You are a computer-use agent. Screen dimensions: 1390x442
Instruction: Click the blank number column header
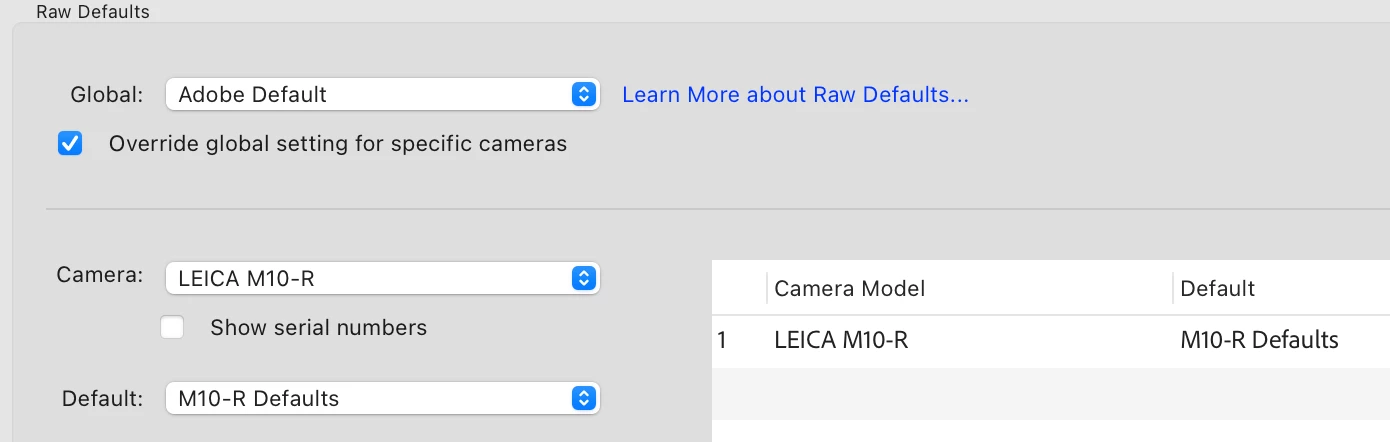[739, 288]
